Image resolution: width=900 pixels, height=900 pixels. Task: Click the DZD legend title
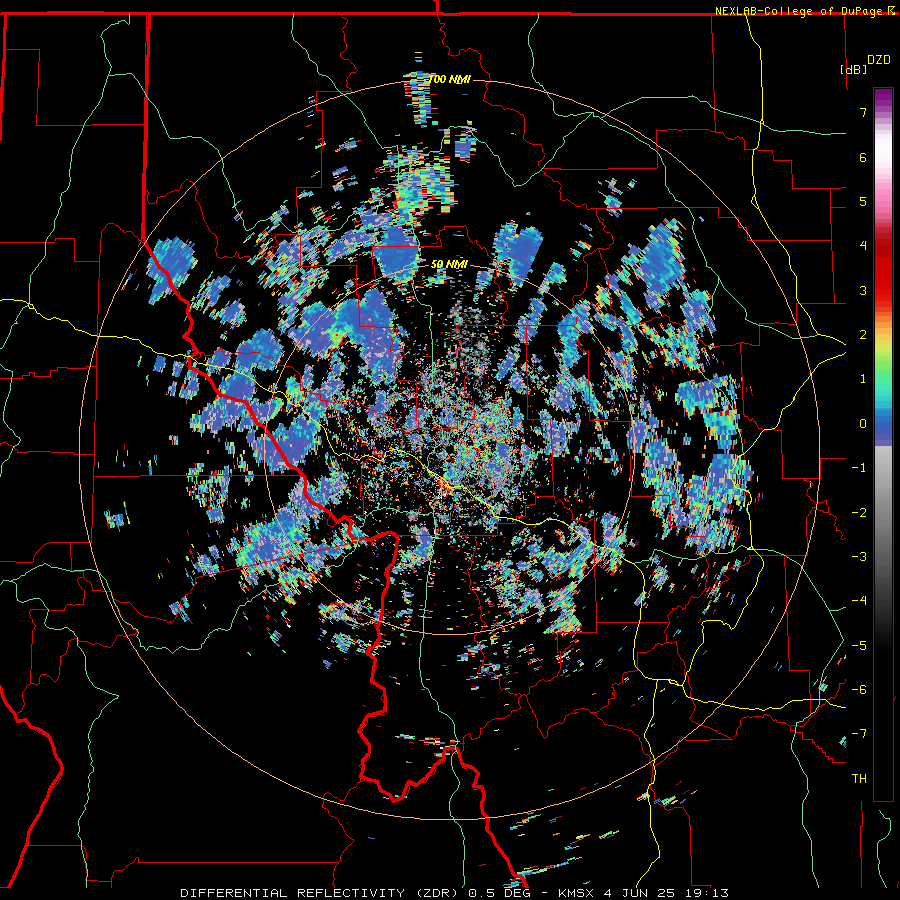(x=879, y=60)
